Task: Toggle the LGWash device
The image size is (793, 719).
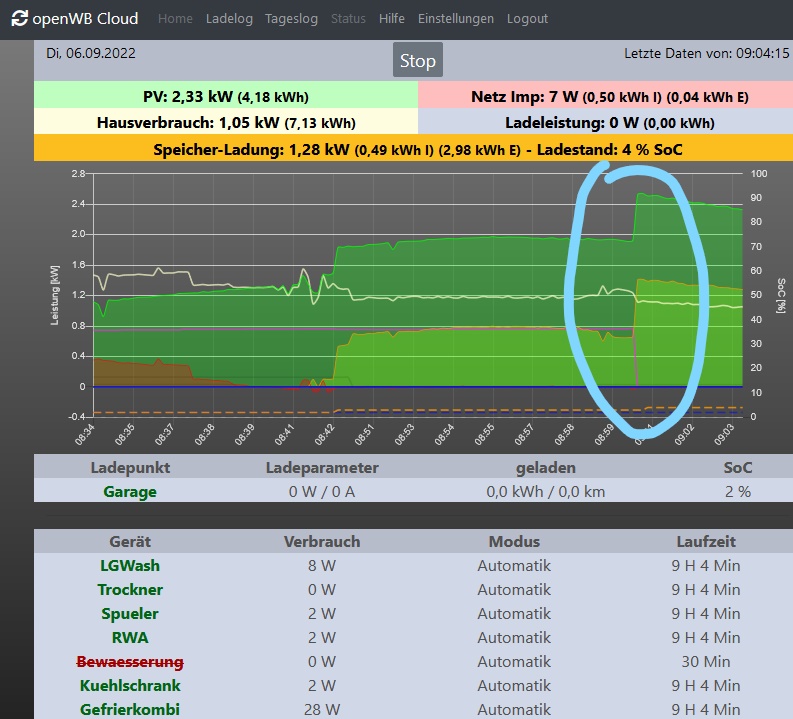Action: [130, 566]
